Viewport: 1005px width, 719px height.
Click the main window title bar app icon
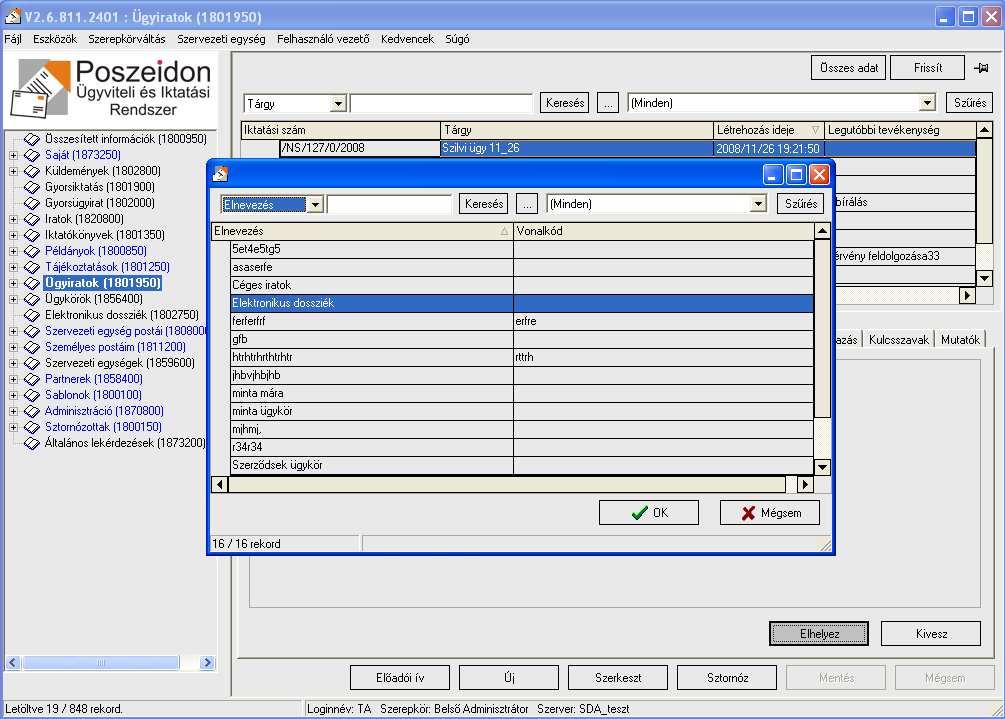tap(12, 16)
